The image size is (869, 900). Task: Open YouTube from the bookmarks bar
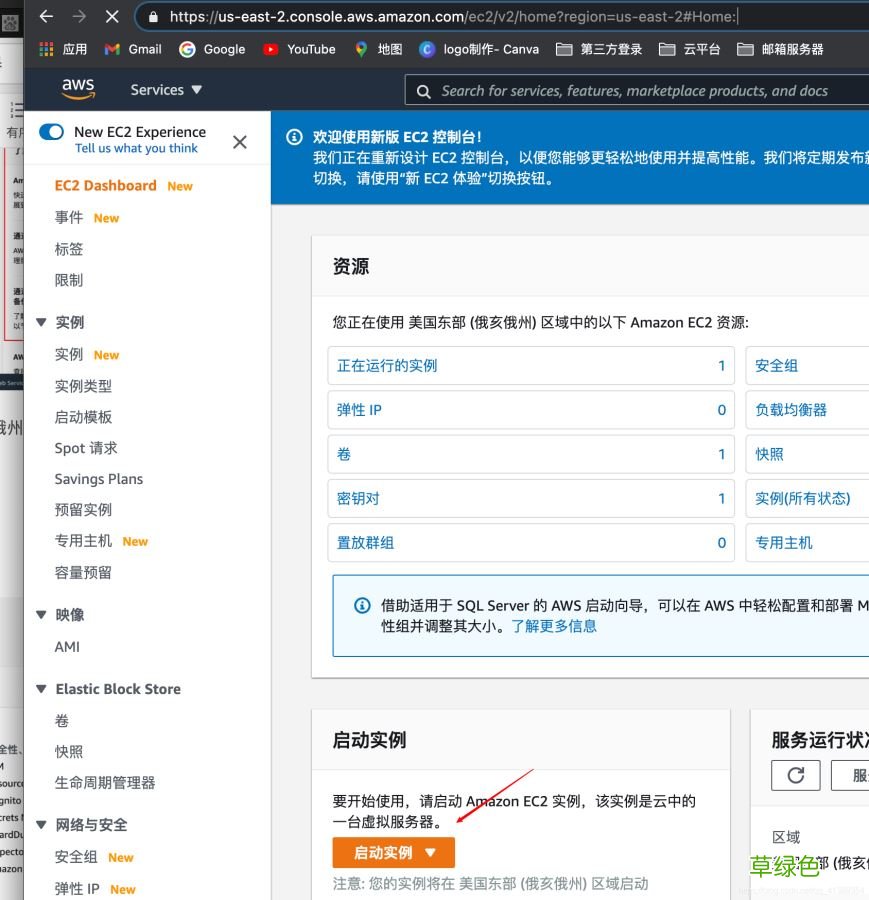pyautogui.click(x=299, y=47)
